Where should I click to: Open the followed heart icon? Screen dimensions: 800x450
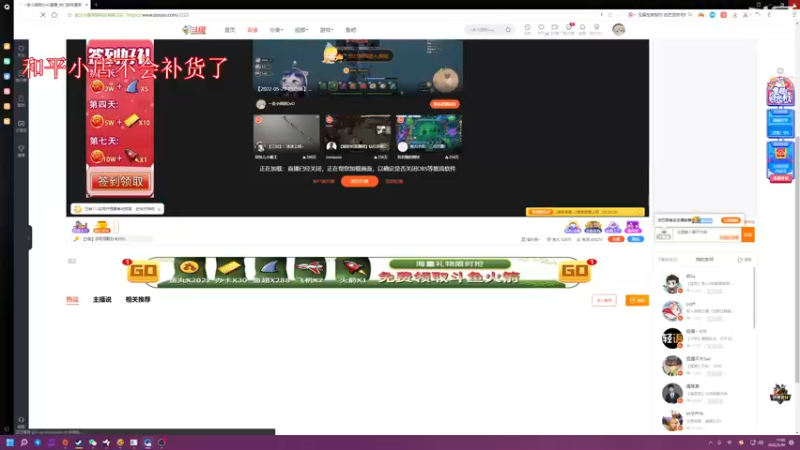(541, 29)
